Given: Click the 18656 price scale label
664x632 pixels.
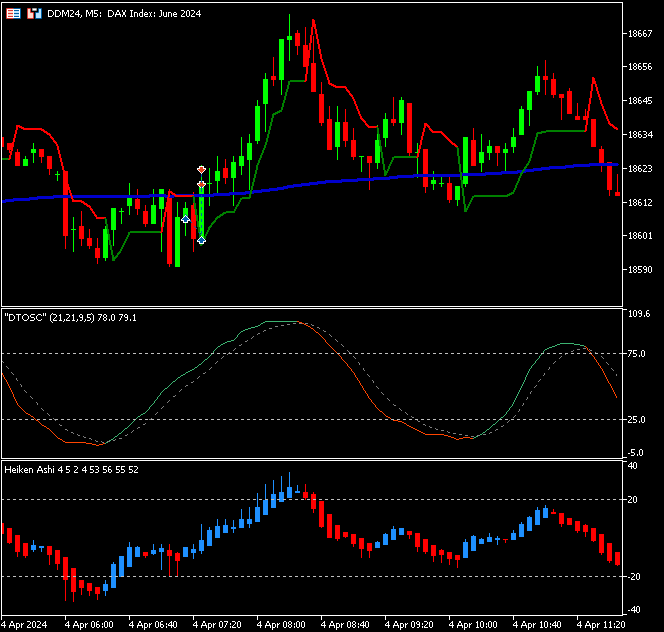Looking at the screenshot, I should tap(640, 67).
